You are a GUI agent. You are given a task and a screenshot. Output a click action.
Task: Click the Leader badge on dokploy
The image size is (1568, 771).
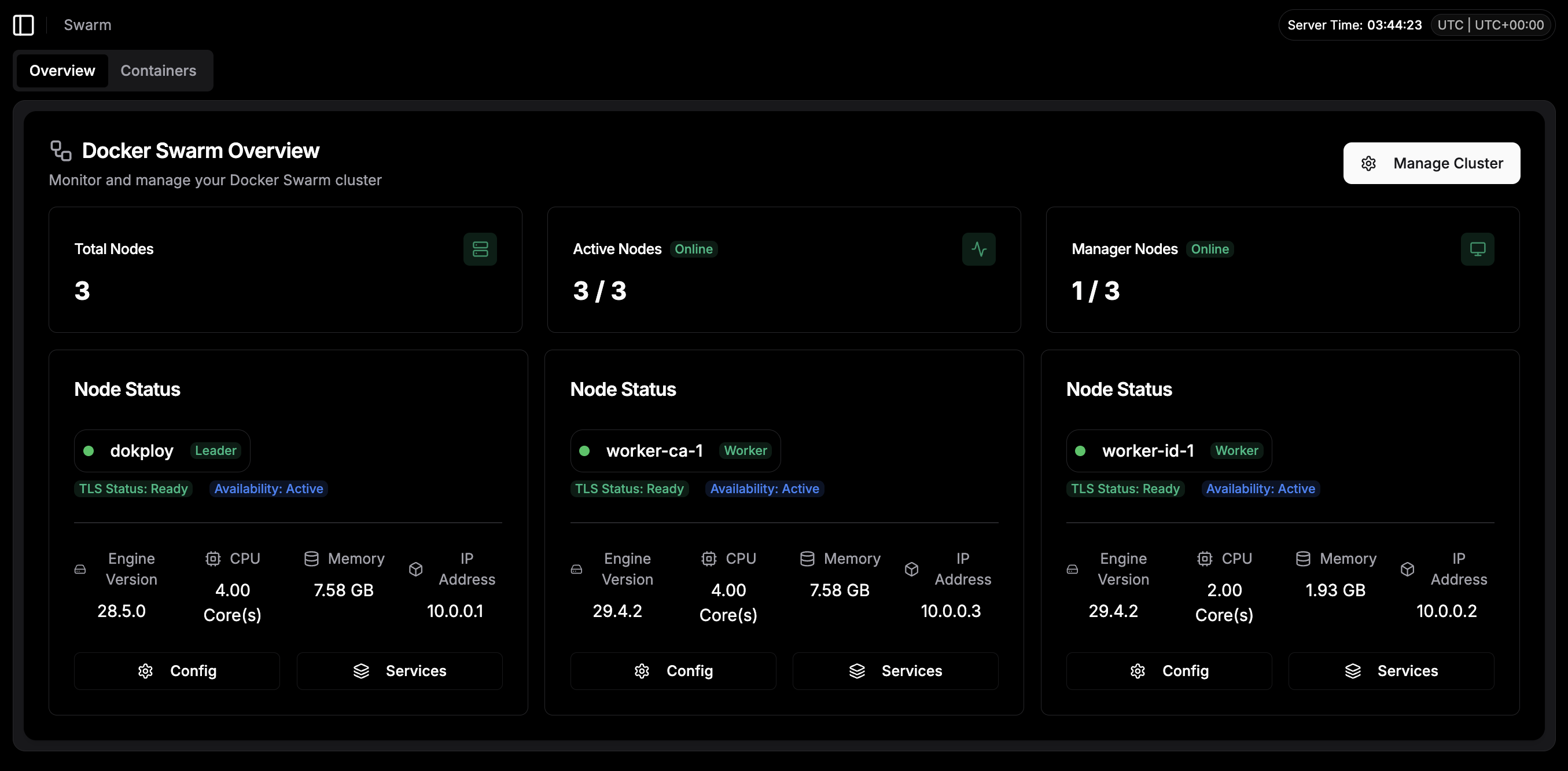coord(215,451)
